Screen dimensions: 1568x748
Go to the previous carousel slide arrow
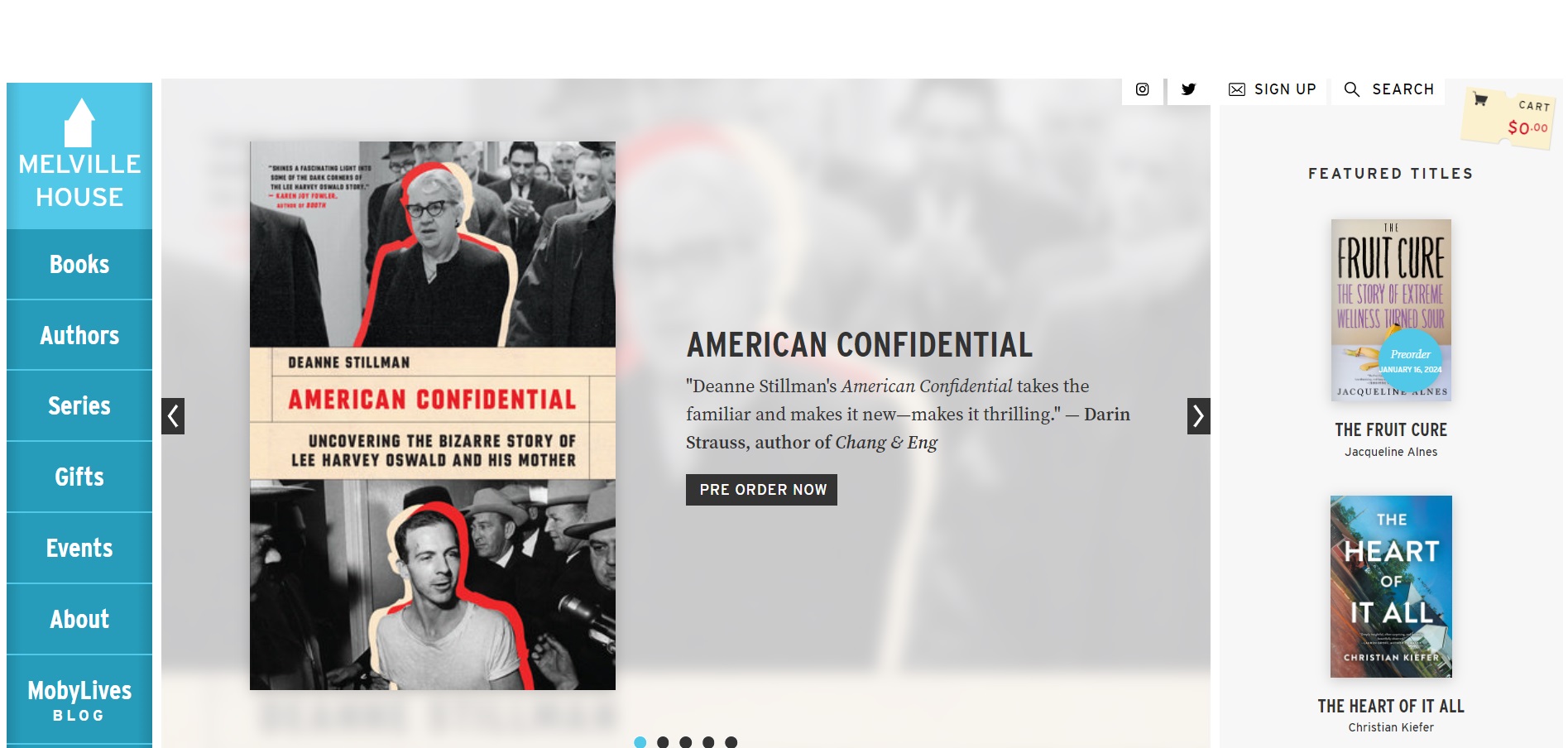173,416
